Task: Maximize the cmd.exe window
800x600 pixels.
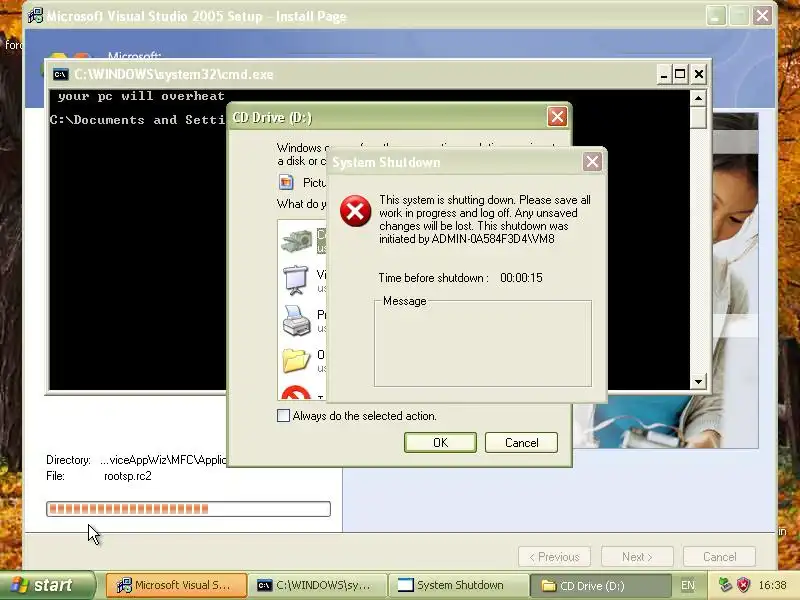Action: 680,74
